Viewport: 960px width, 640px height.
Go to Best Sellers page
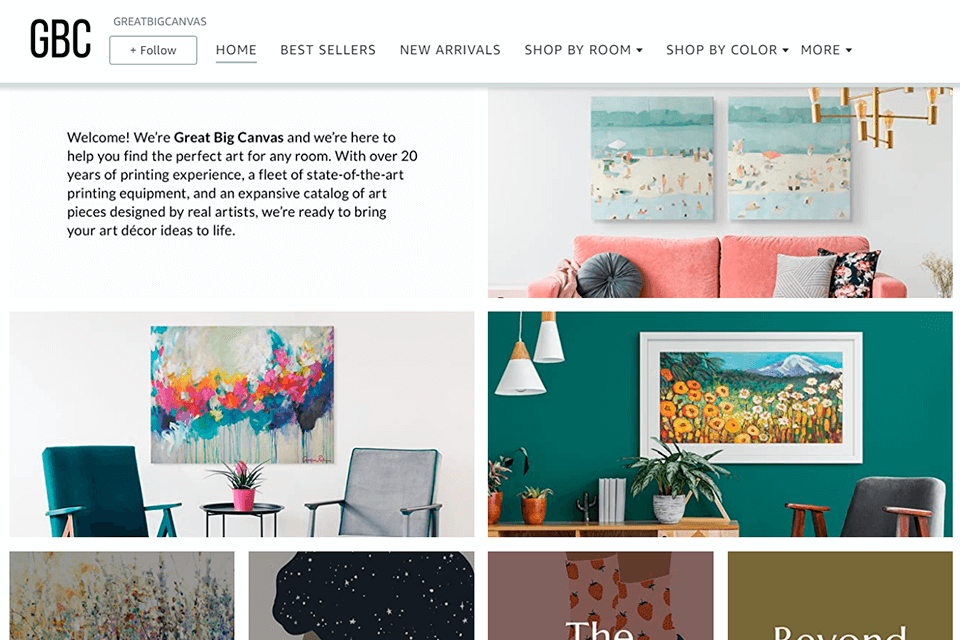click(328, 50)
